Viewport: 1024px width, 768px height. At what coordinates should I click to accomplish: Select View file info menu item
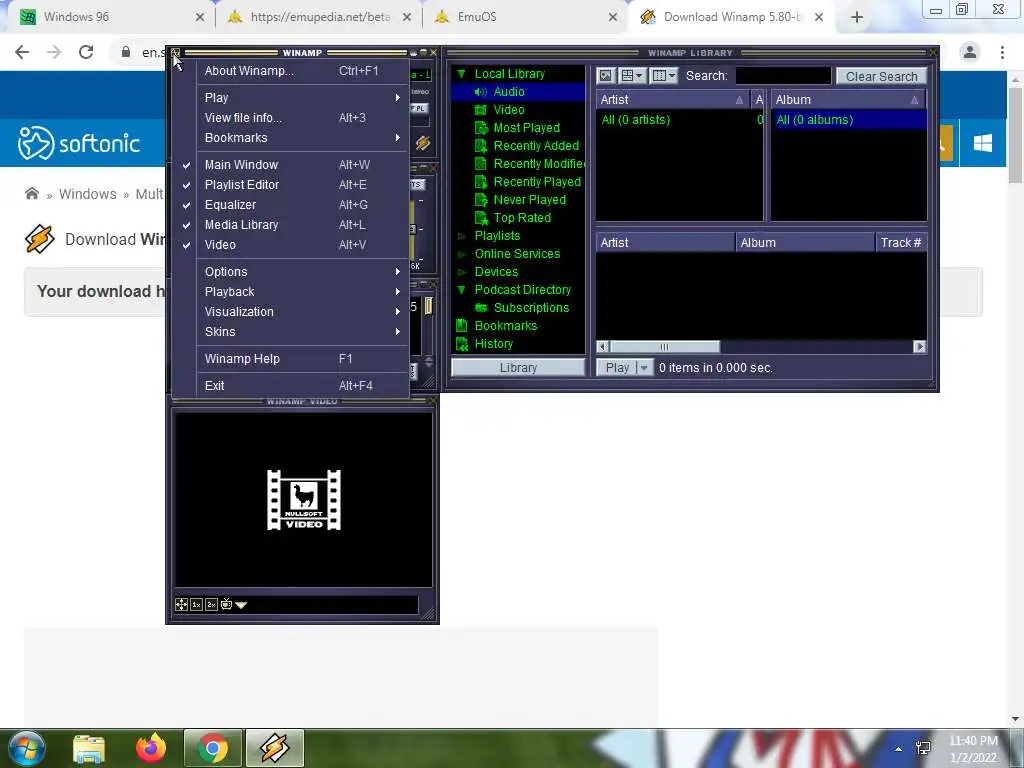(x=291, y=118)
